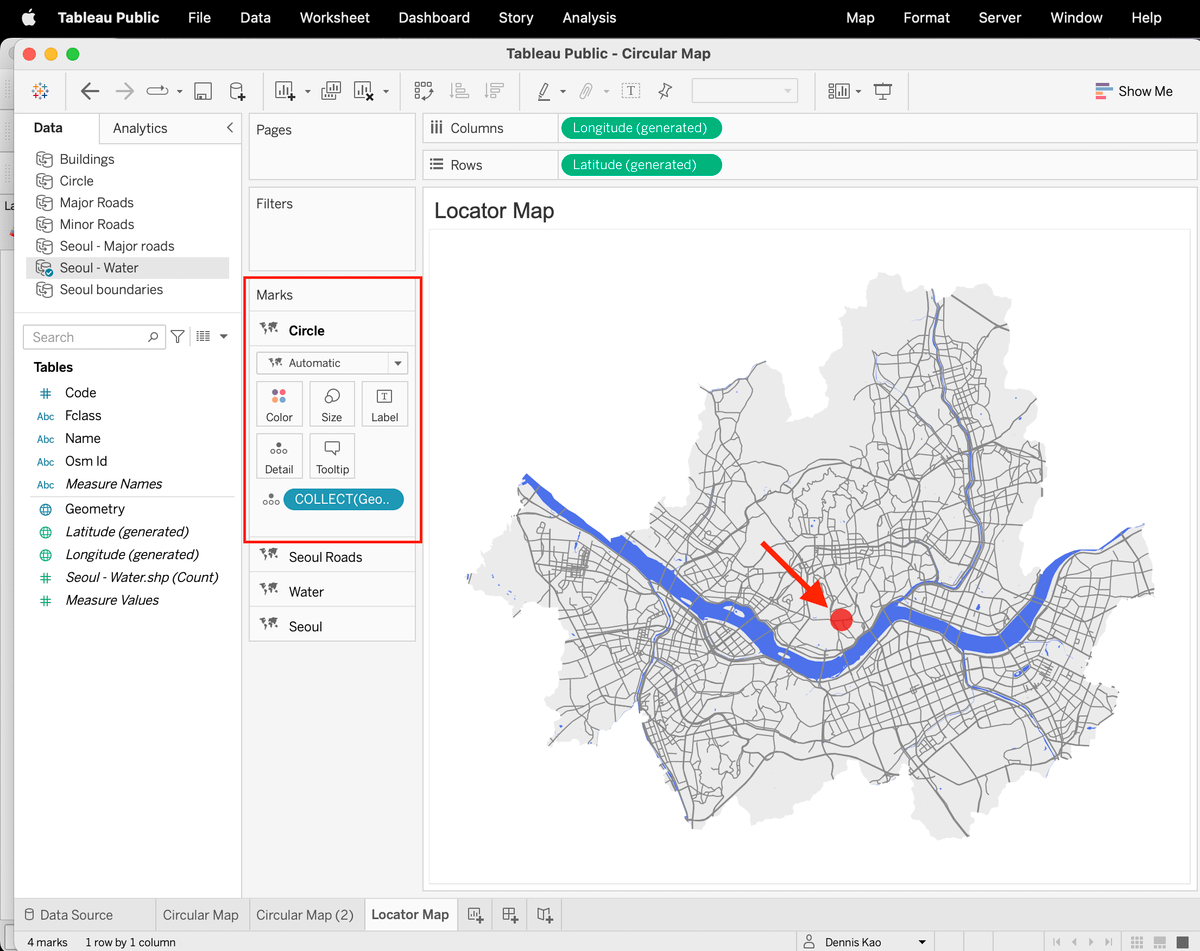Click the Sort descending toolbar icon

pyautogui.click(x=493, y=91)
